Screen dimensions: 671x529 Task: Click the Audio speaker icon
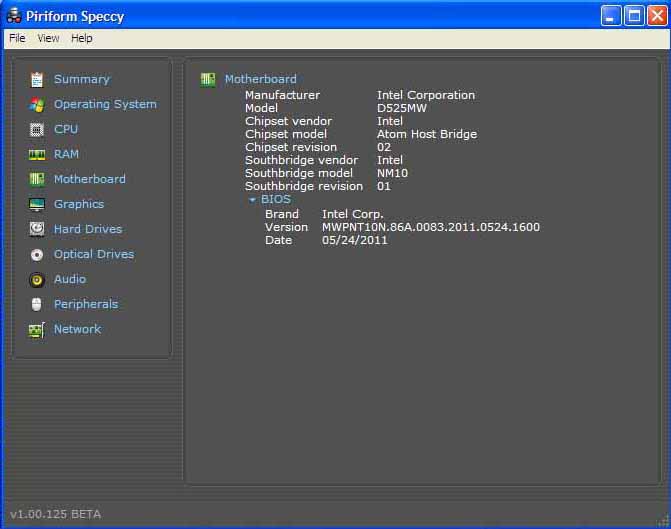coord(37,279)
